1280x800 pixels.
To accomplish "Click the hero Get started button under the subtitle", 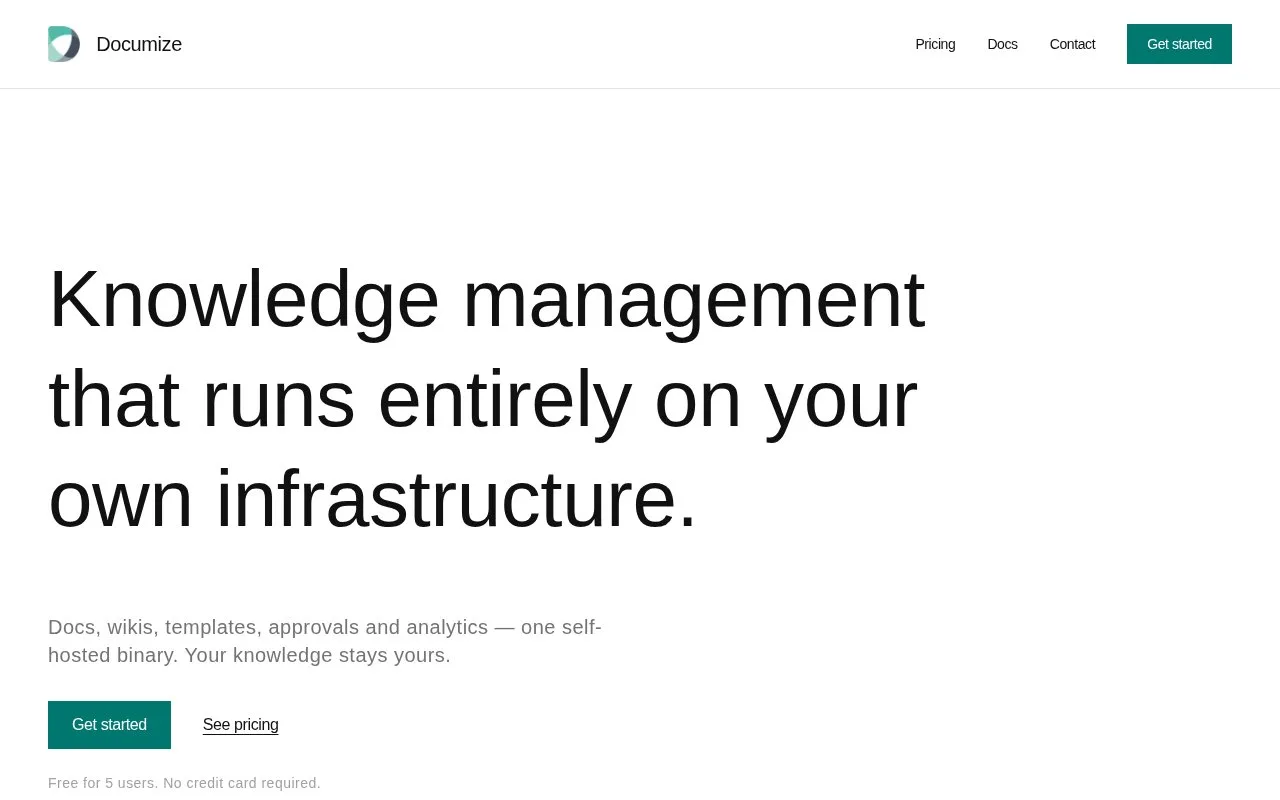I will click(109, 725).
